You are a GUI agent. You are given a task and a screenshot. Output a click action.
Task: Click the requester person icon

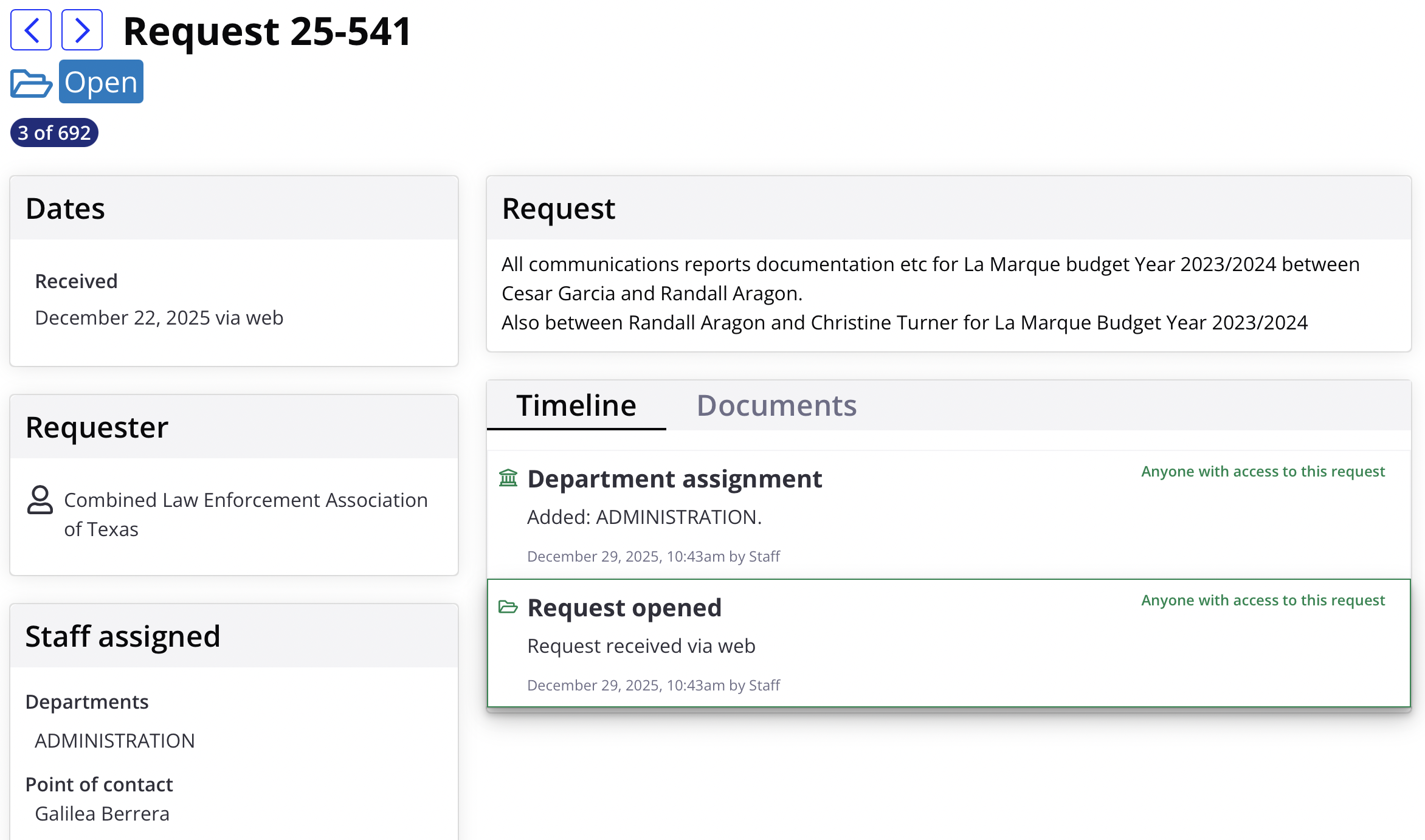pyautogui.click(x=40, y=500)
